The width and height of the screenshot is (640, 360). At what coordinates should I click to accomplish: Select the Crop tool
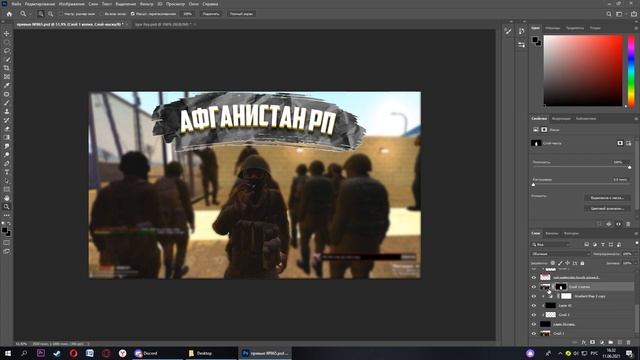pyautogui.click(x=7, y=68)
